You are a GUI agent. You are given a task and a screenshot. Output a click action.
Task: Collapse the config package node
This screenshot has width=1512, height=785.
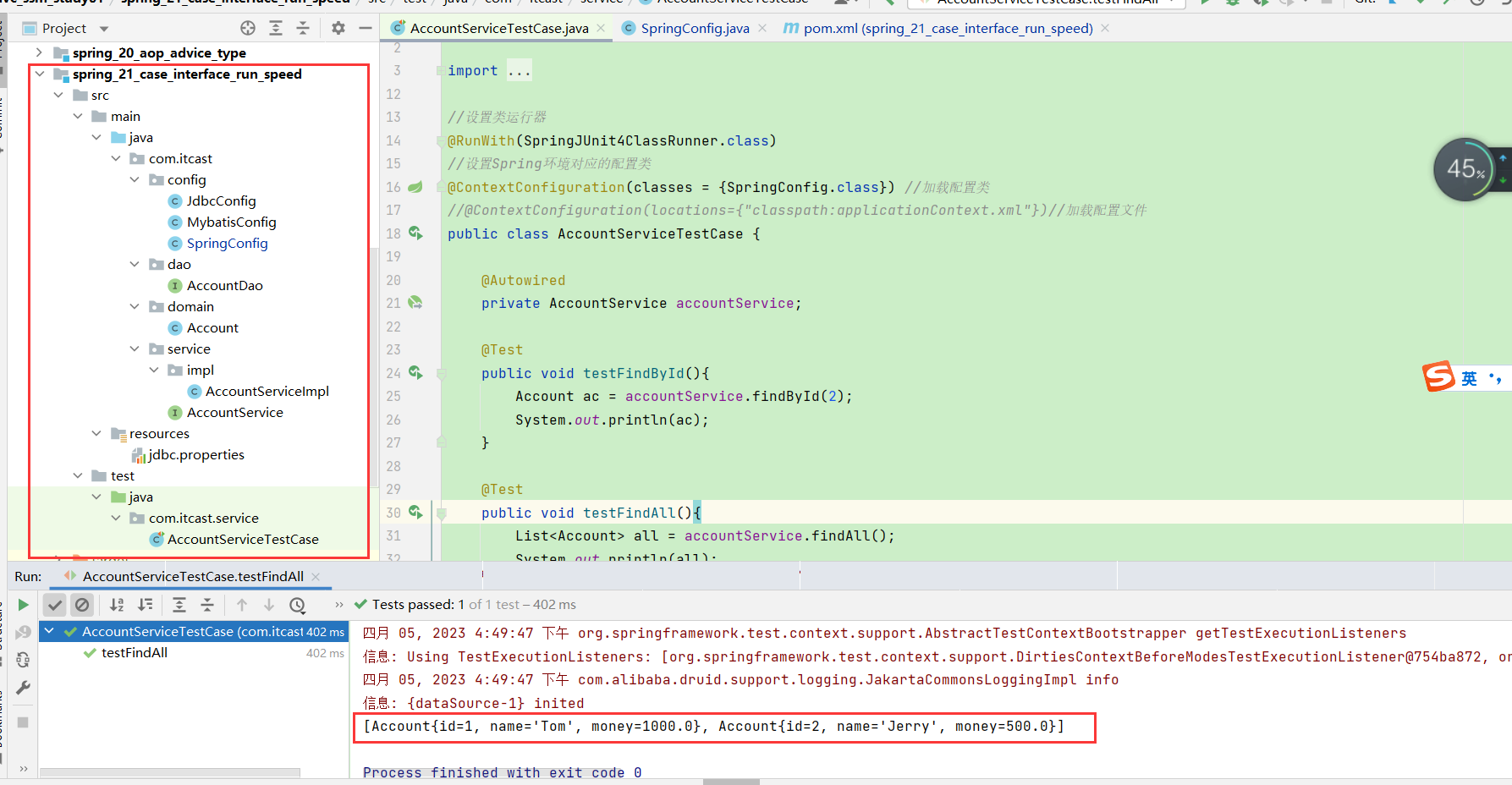click(x=135, y=179)
